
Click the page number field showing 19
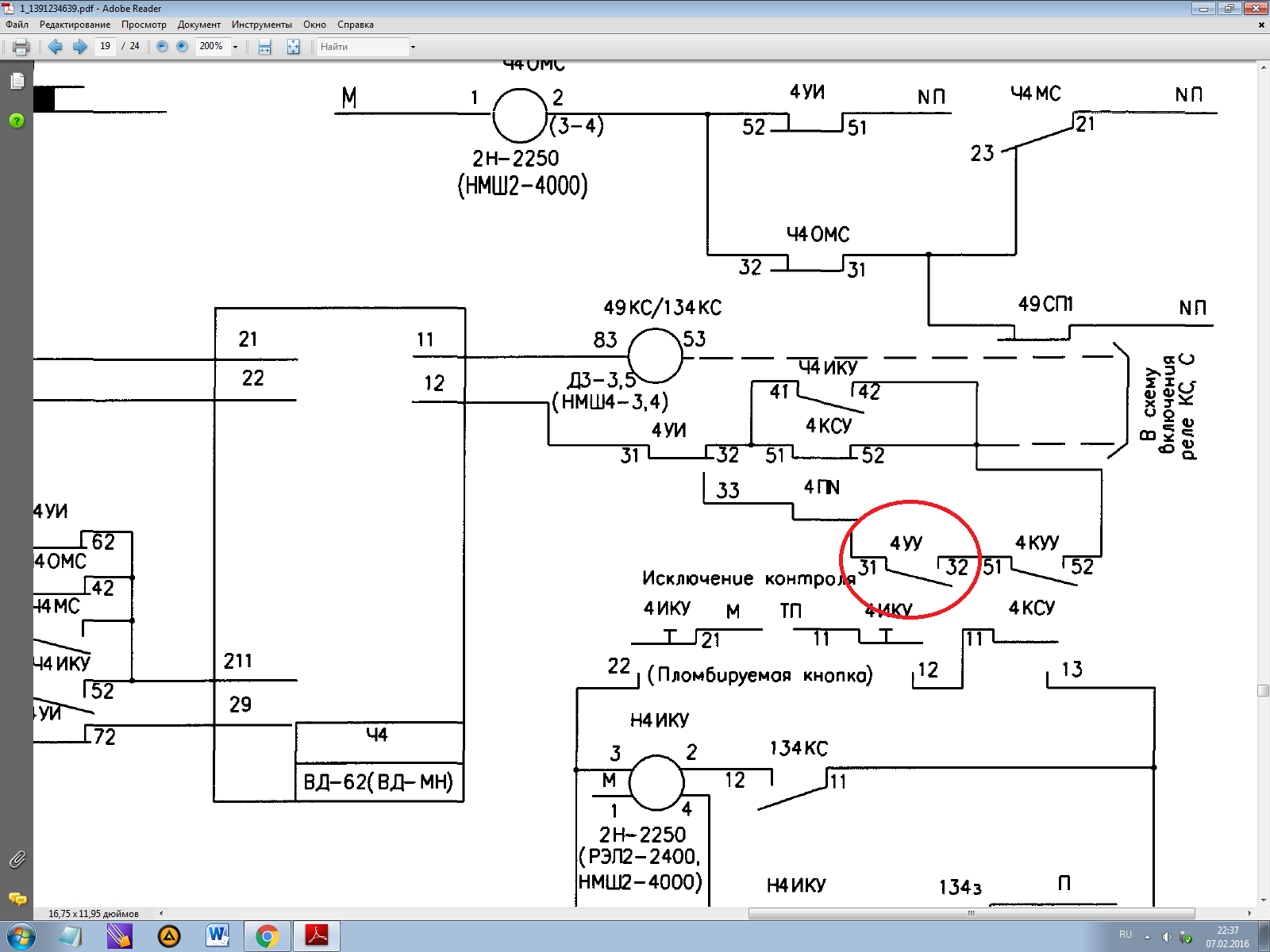(106, 46)
